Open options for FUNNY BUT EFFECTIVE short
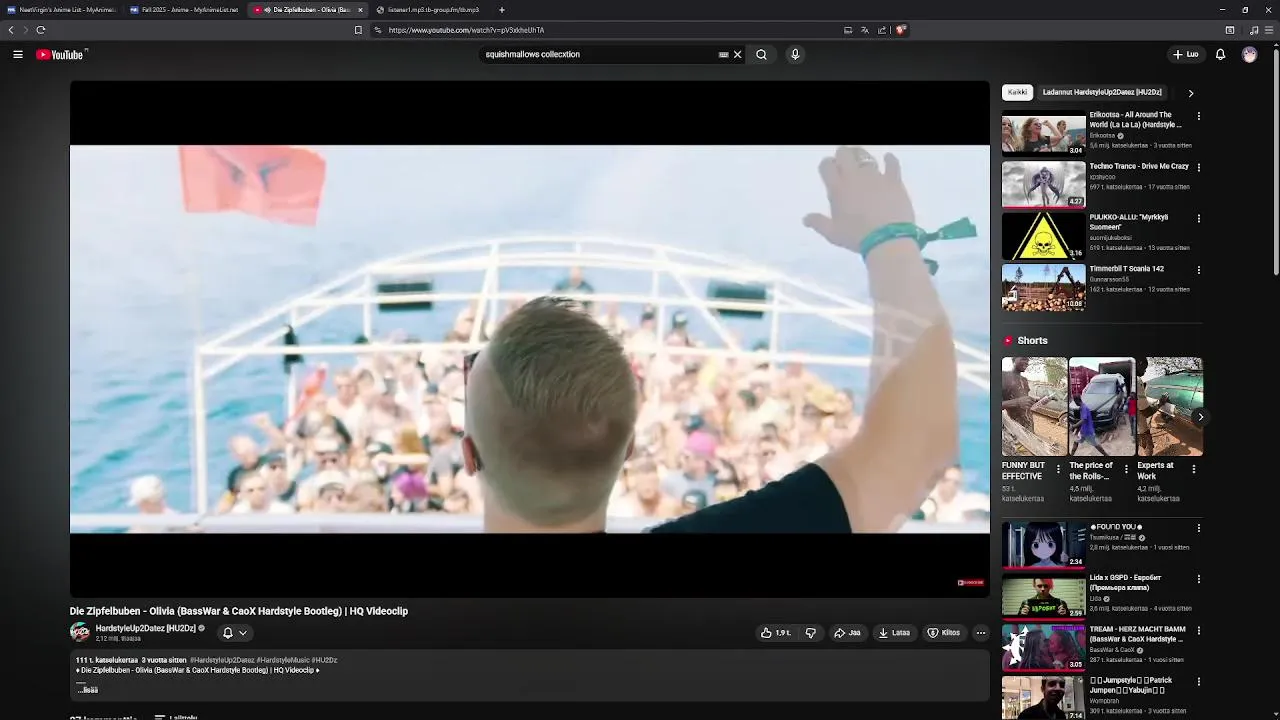The height and width of the screenshot is (720, 1280). 1058,469
